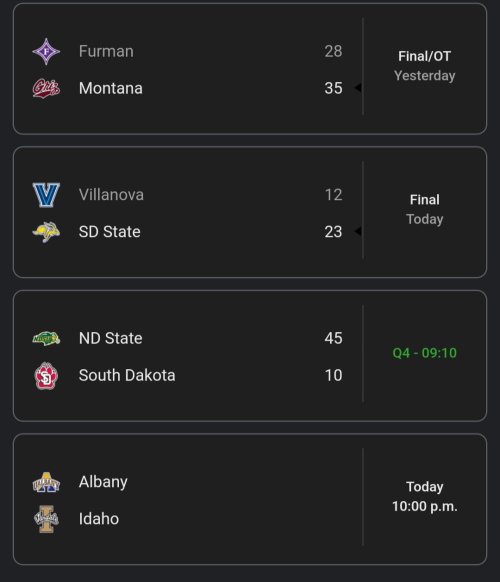Select the Albany team name
Viewport: 500px width, 582px height.
[103, 482]
